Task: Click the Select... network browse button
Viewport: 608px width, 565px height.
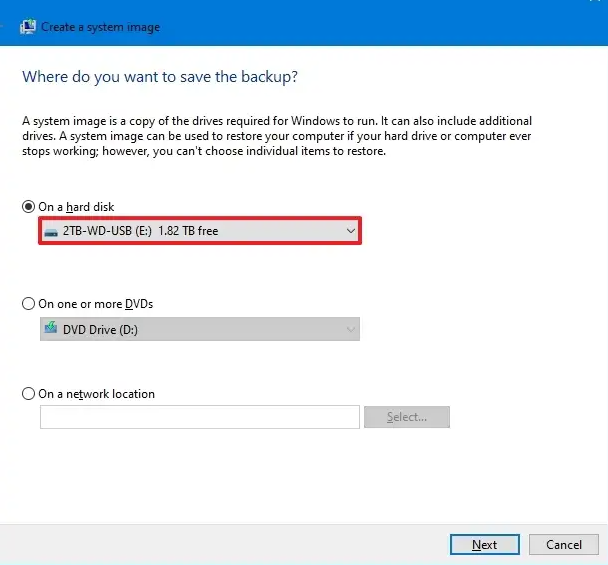Action: [x=407, y=417]
